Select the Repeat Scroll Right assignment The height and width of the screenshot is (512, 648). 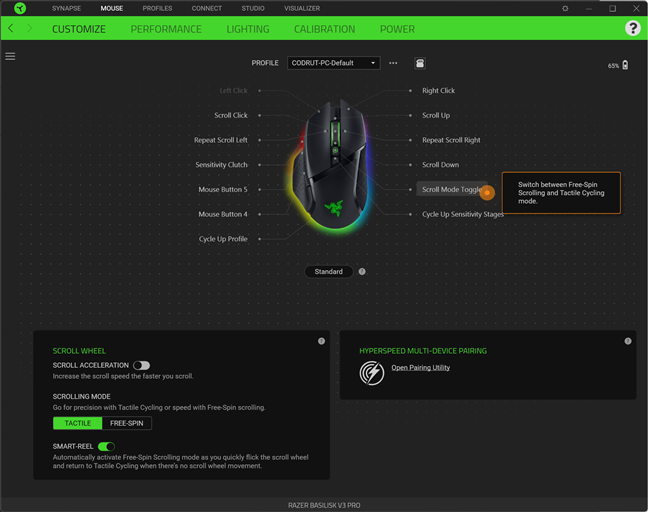451,140
